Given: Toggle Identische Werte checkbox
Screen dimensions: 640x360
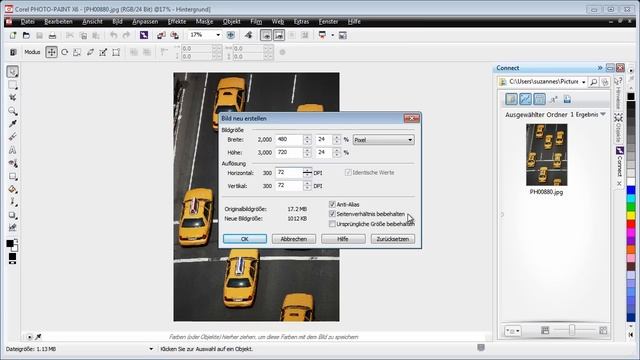Looking at the screenshot, I should tap(348, 173).
